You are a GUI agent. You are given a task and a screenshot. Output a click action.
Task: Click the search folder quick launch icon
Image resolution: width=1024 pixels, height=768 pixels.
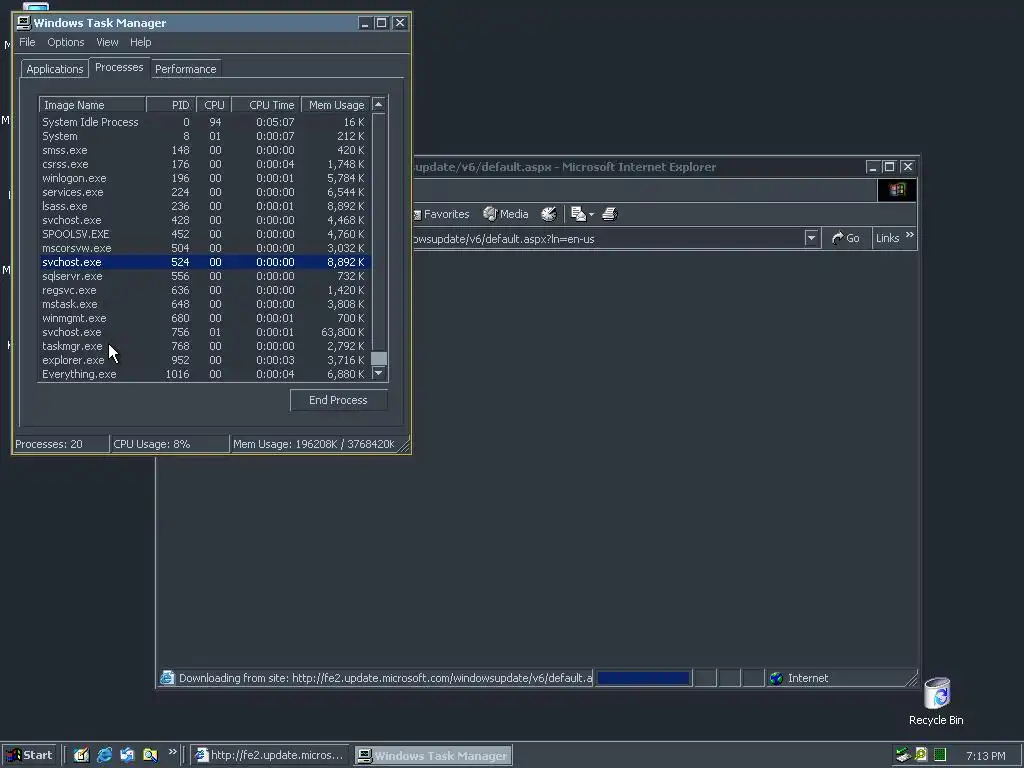[150, 755]
